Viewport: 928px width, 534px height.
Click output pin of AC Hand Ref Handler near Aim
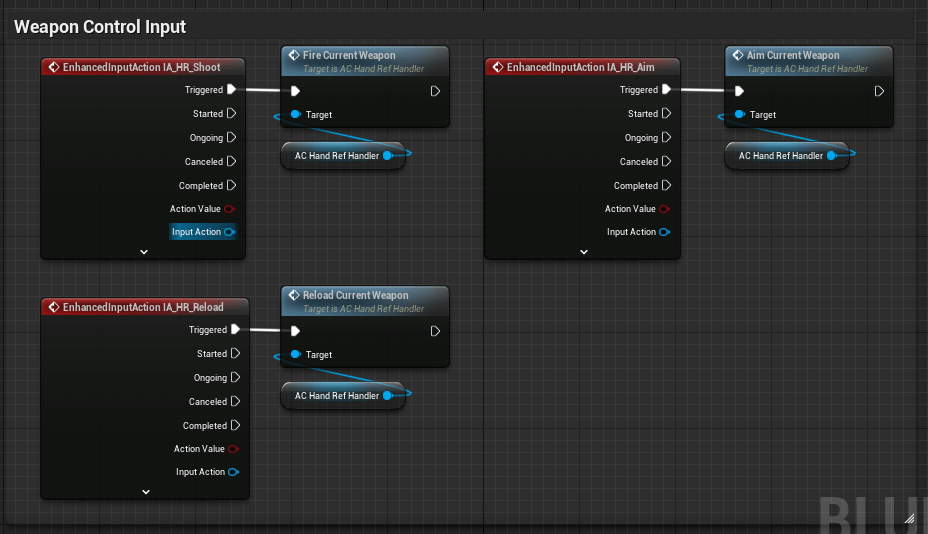[x=832, y=156]
